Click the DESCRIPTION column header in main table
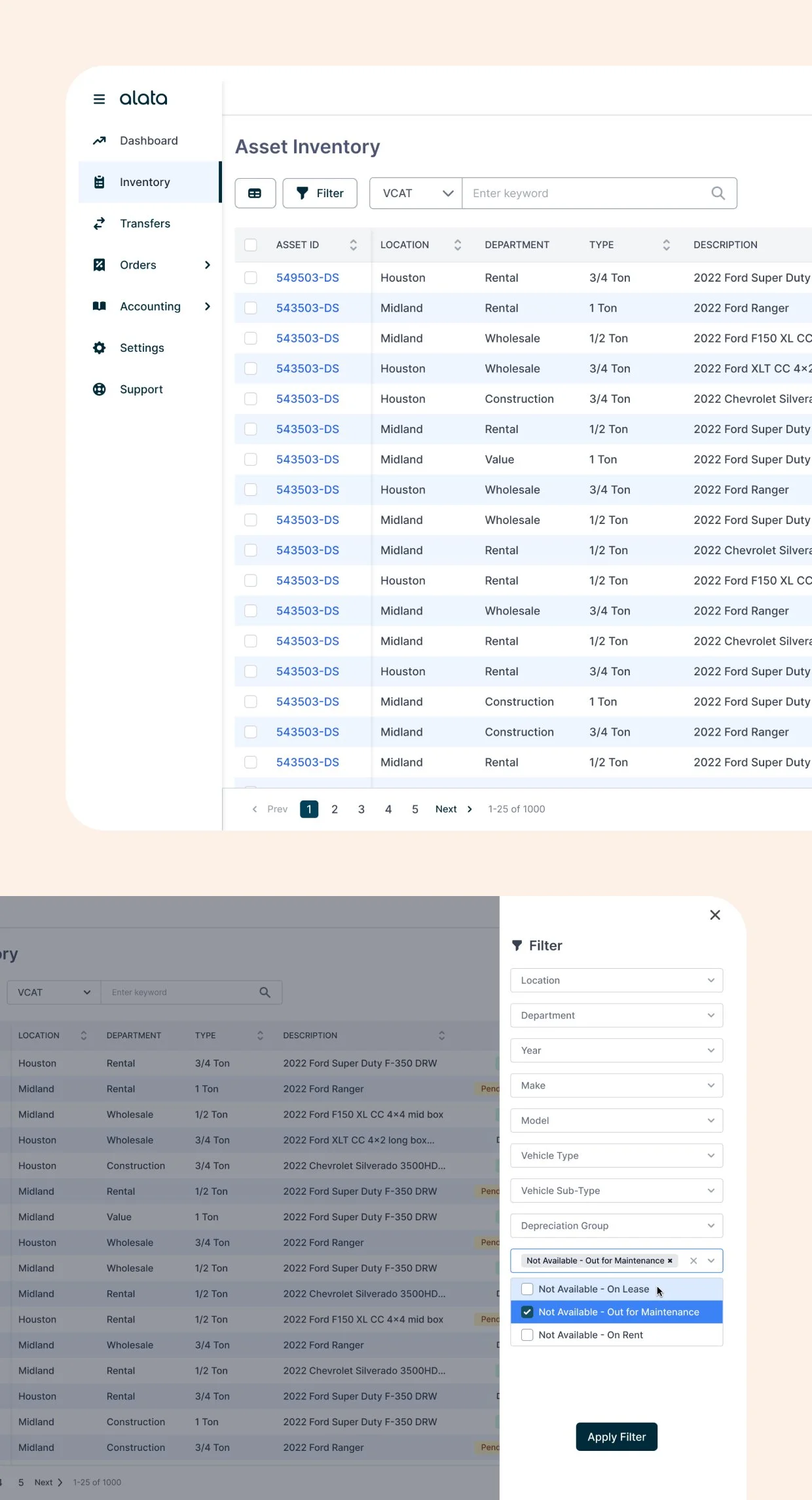The height and width of the screenshot is (1500, 812). coord(726,244)
